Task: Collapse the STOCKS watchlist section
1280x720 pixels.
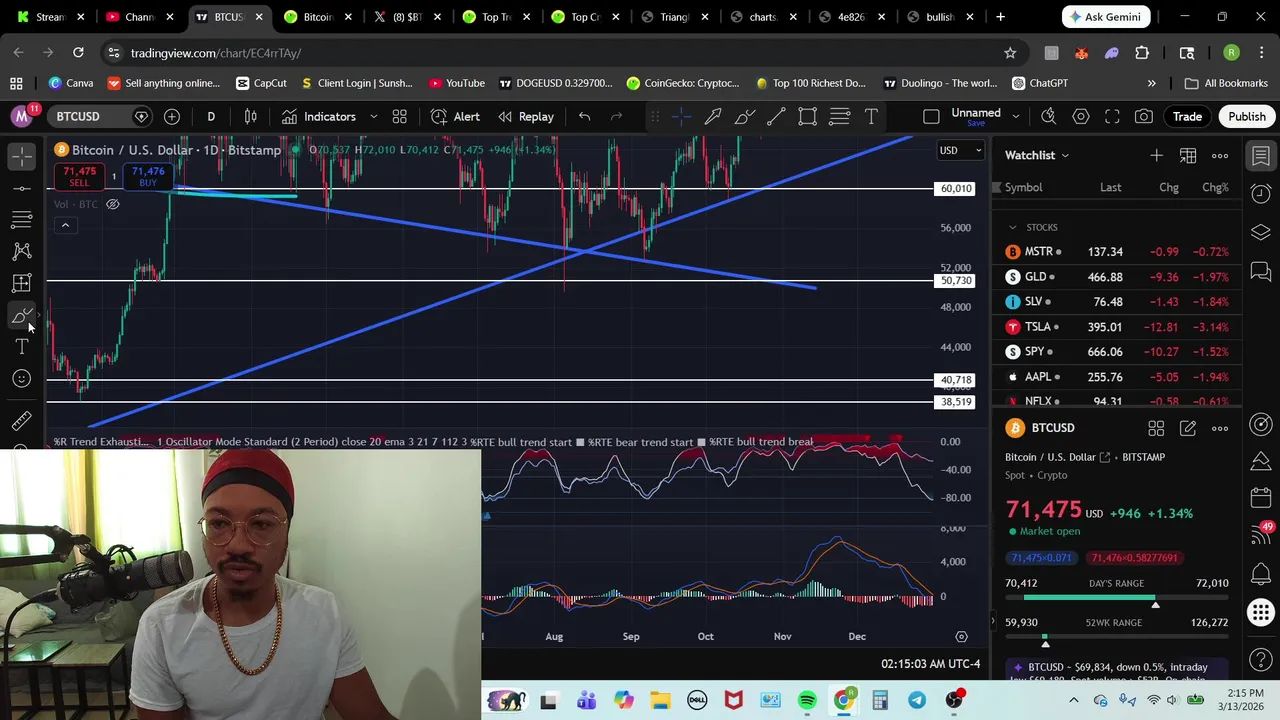Action: pos(1012,227)
